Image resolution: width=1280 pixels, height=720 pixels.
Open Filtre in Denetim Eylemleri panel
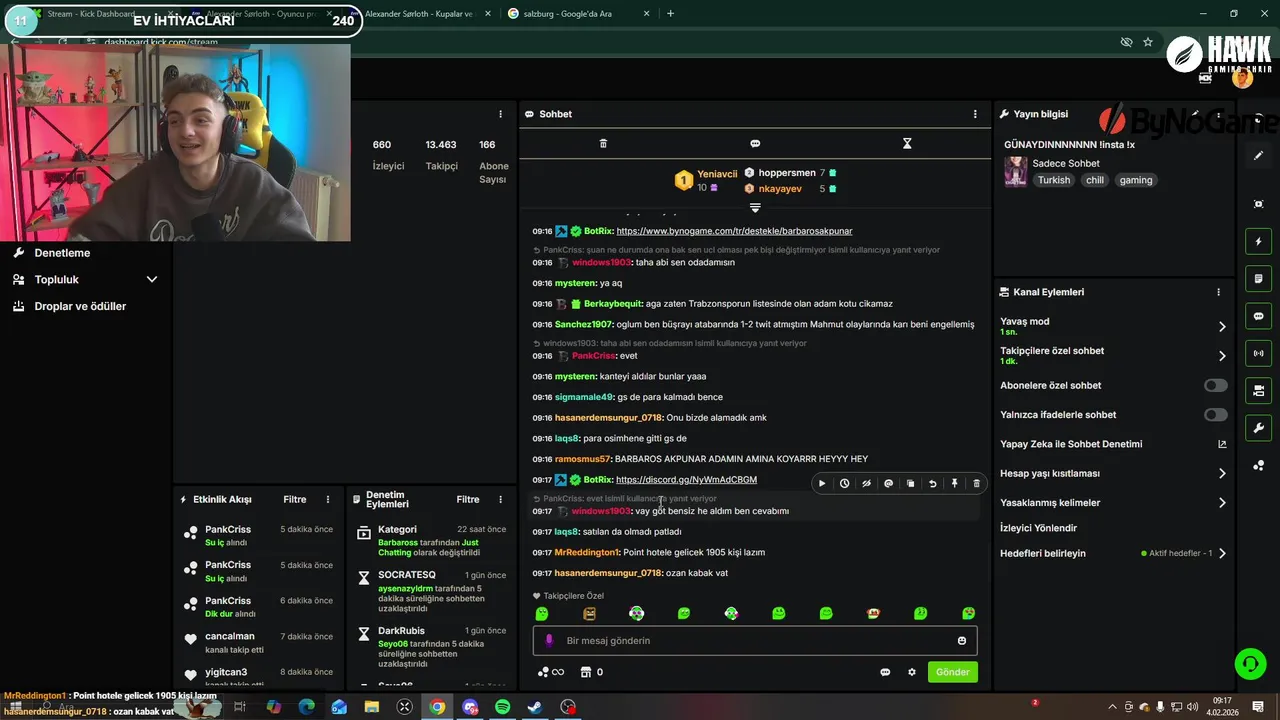[468, 499]
